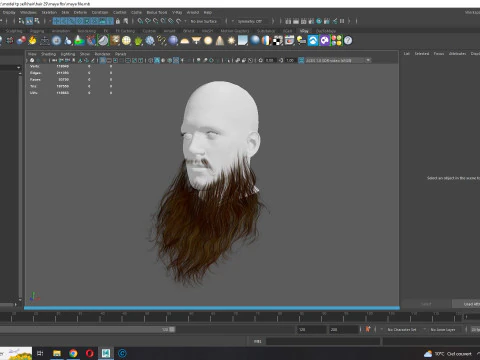
Task: Click the viewport exposure value field
Action: point(270,60)
